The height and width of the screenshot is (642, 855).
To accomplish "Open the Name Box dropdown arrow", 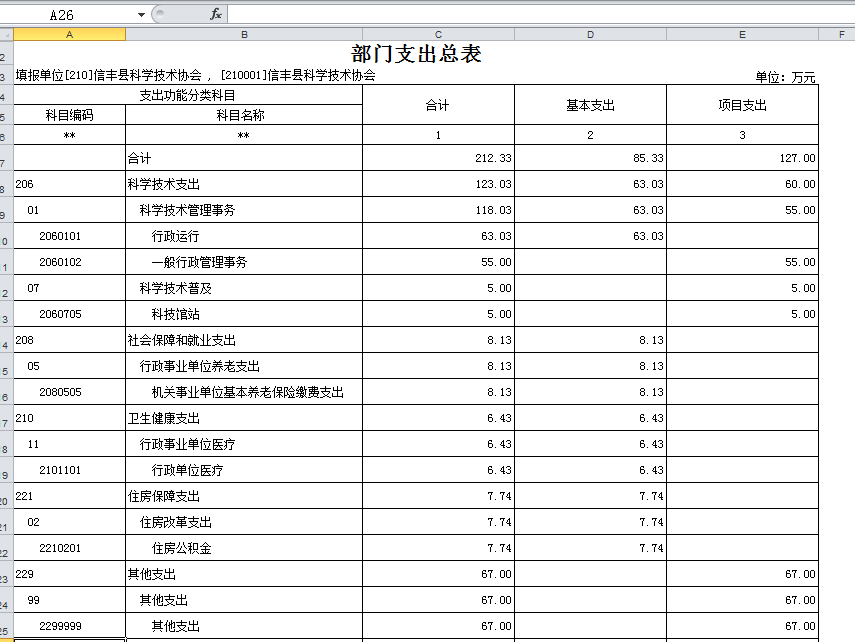I will [x=141, y=15].
